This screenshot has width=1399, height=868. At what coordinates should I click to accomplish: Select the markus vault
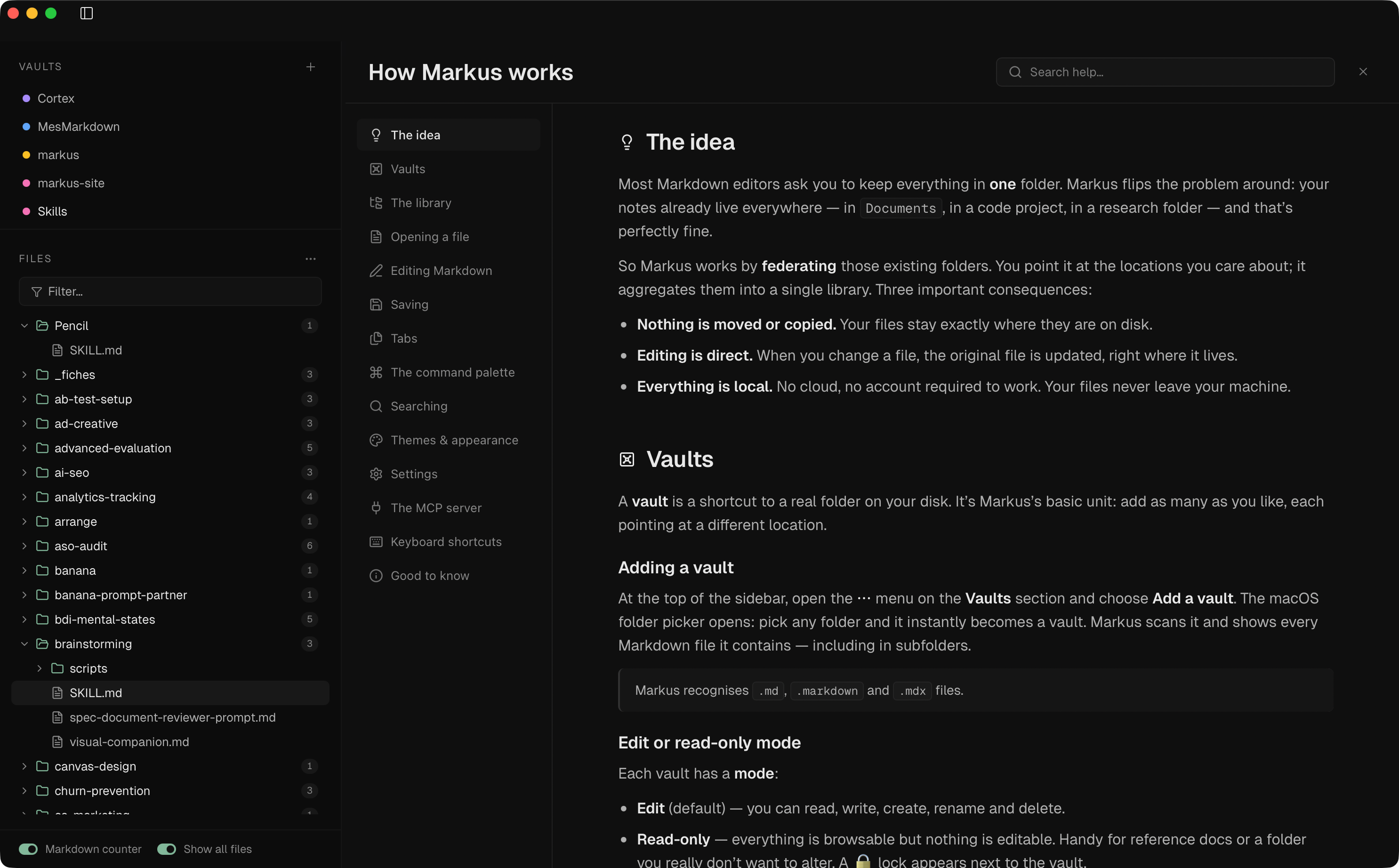170,155
